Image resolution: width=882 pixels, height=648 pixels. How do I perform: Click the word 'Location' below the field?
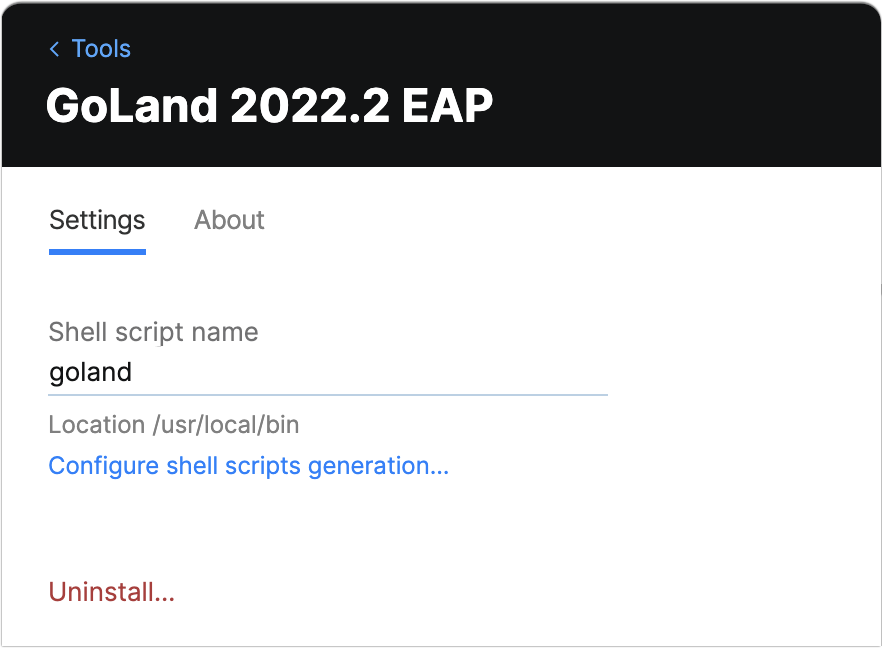click(96, 425)
